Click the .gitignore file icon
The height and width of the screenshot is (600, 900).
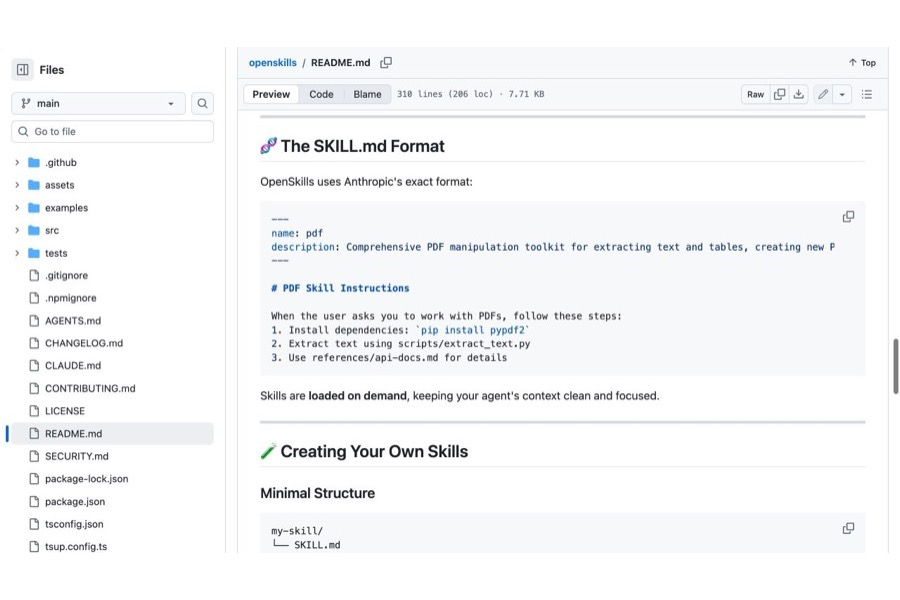coord(34,276)
